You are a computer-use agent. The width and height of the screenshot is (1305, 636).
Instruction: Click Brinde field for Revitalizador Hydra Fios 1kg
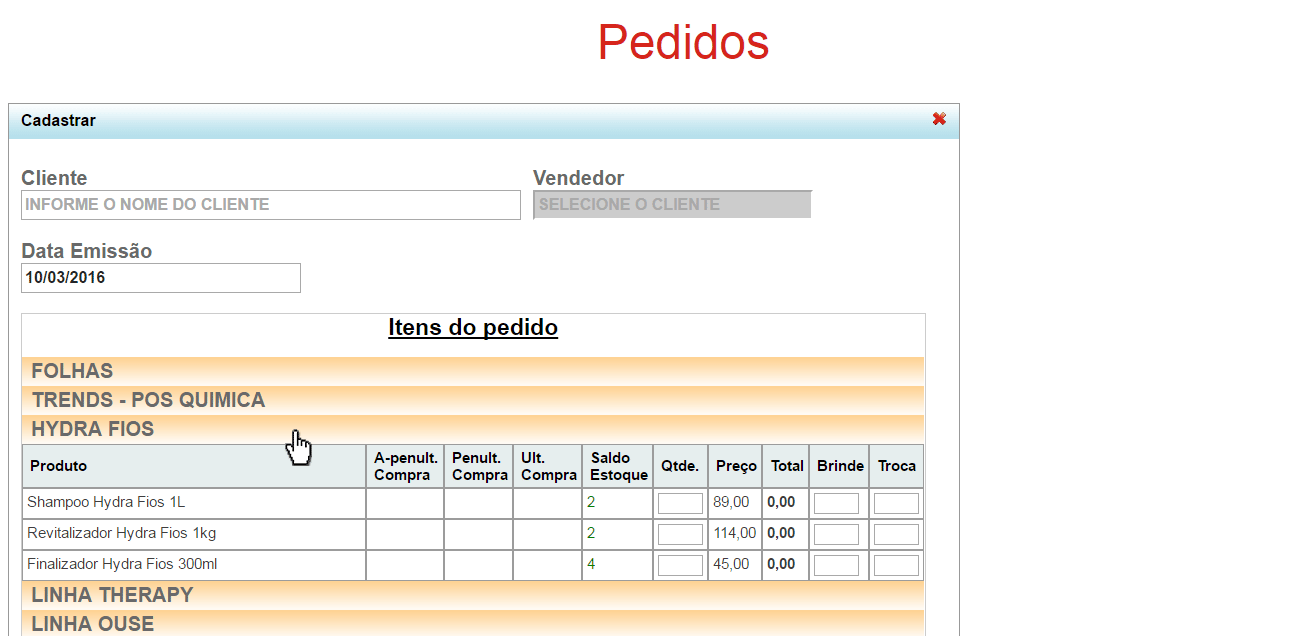click(836, 534)
